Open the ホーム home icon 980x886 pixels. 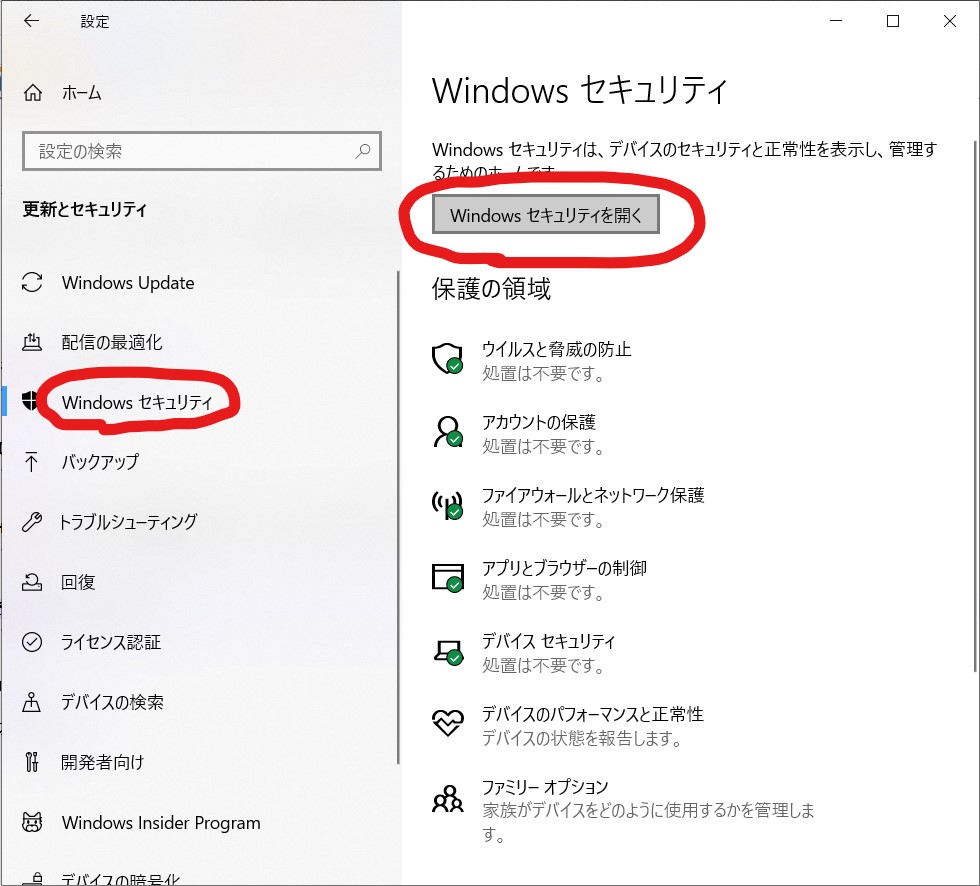coord(32,93)
